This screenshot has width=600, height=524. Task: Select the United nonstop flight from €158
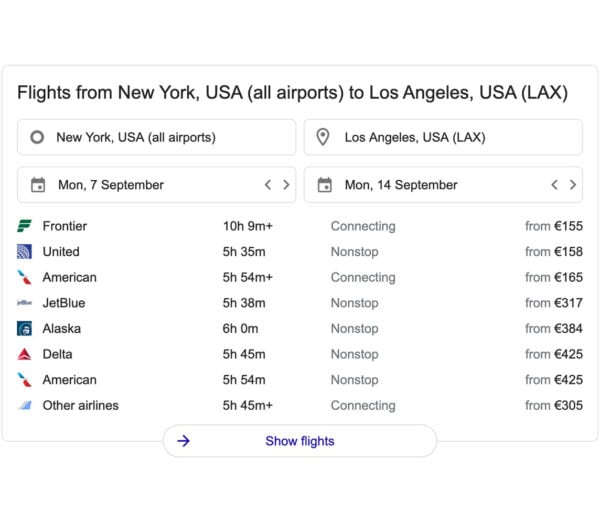(300, 252)
